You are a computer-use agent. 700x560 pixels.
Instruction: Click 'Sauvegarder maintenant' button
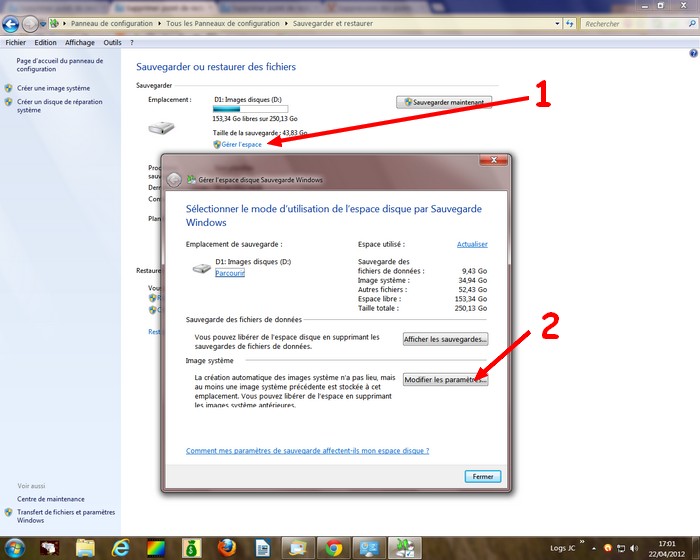coord(444,102)
